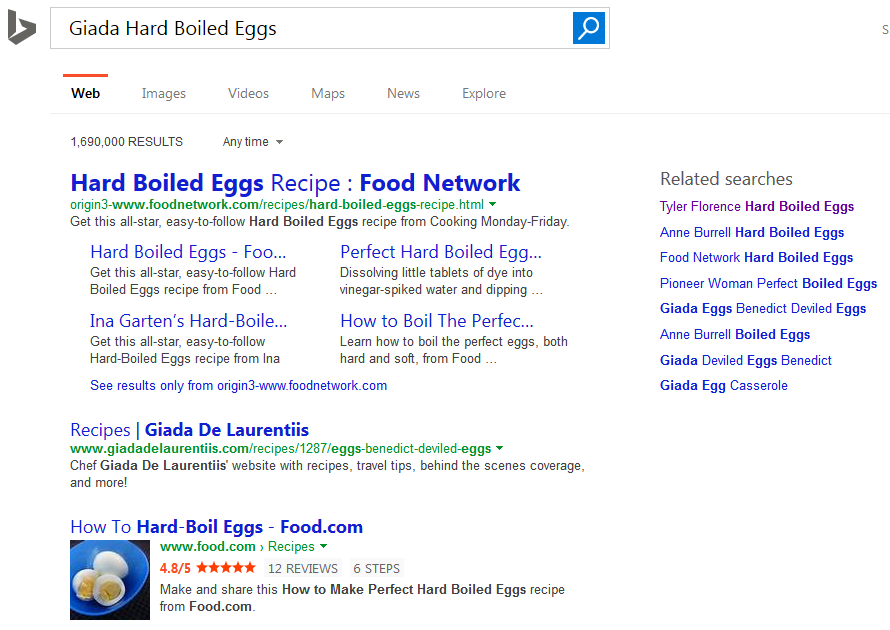Switch to the Images tab
Viewport: 890px width, 630px height.
164,93
